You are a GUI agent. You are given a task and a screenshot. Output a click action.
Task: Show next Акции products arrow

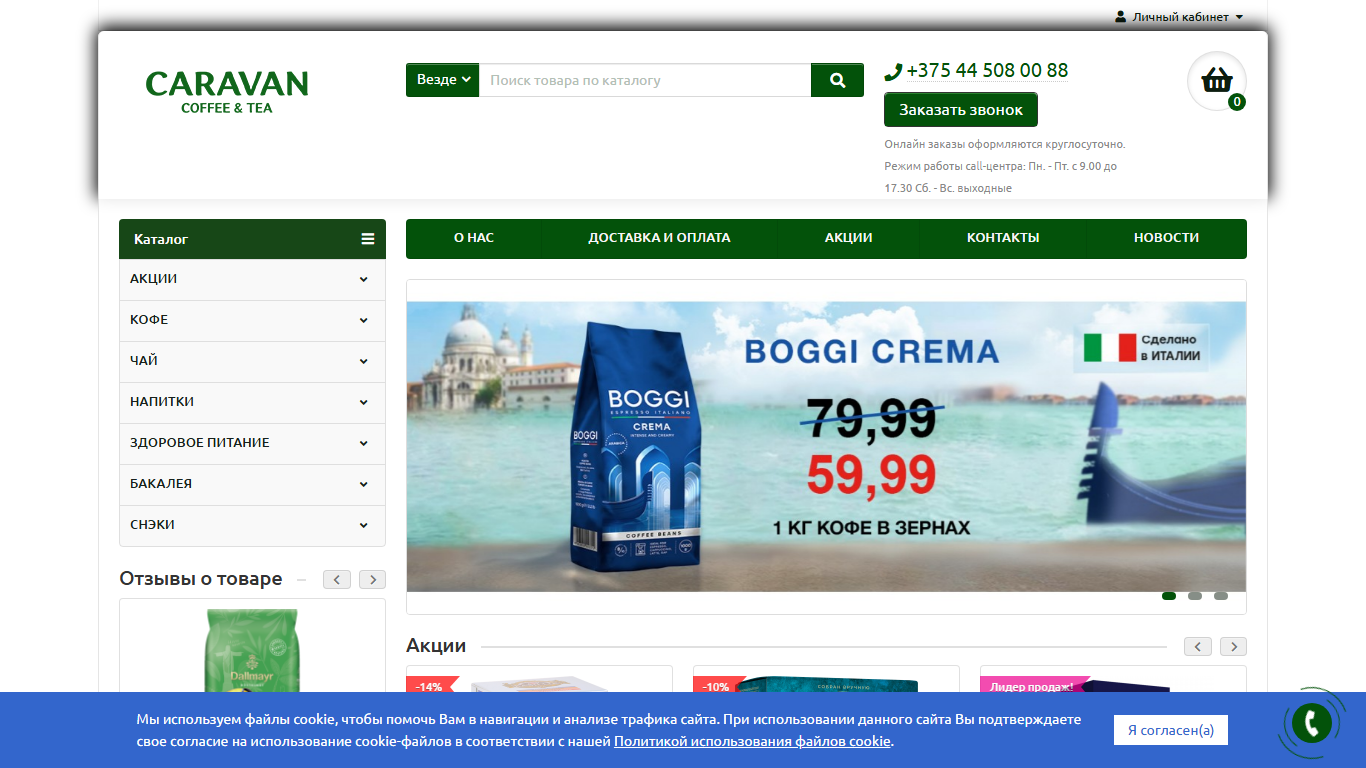(1234, 646)
